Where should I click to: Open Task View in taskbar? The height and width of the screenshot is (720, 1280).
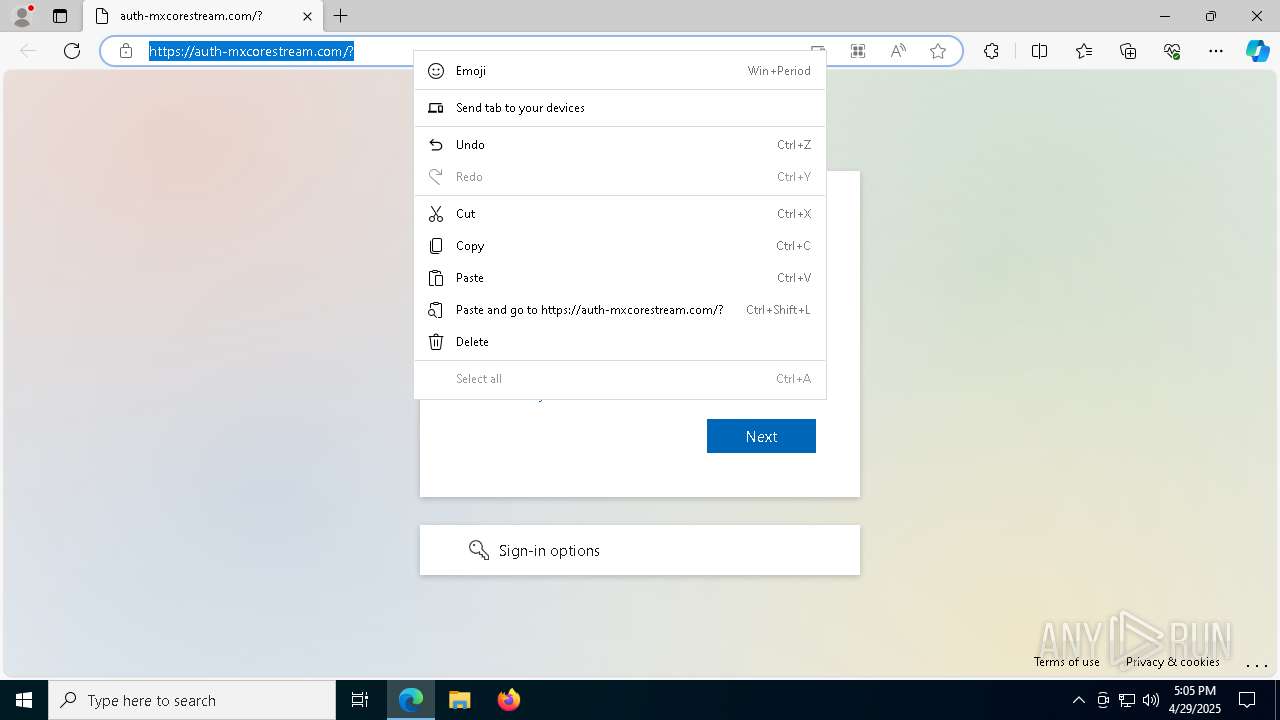pos(360,700)
